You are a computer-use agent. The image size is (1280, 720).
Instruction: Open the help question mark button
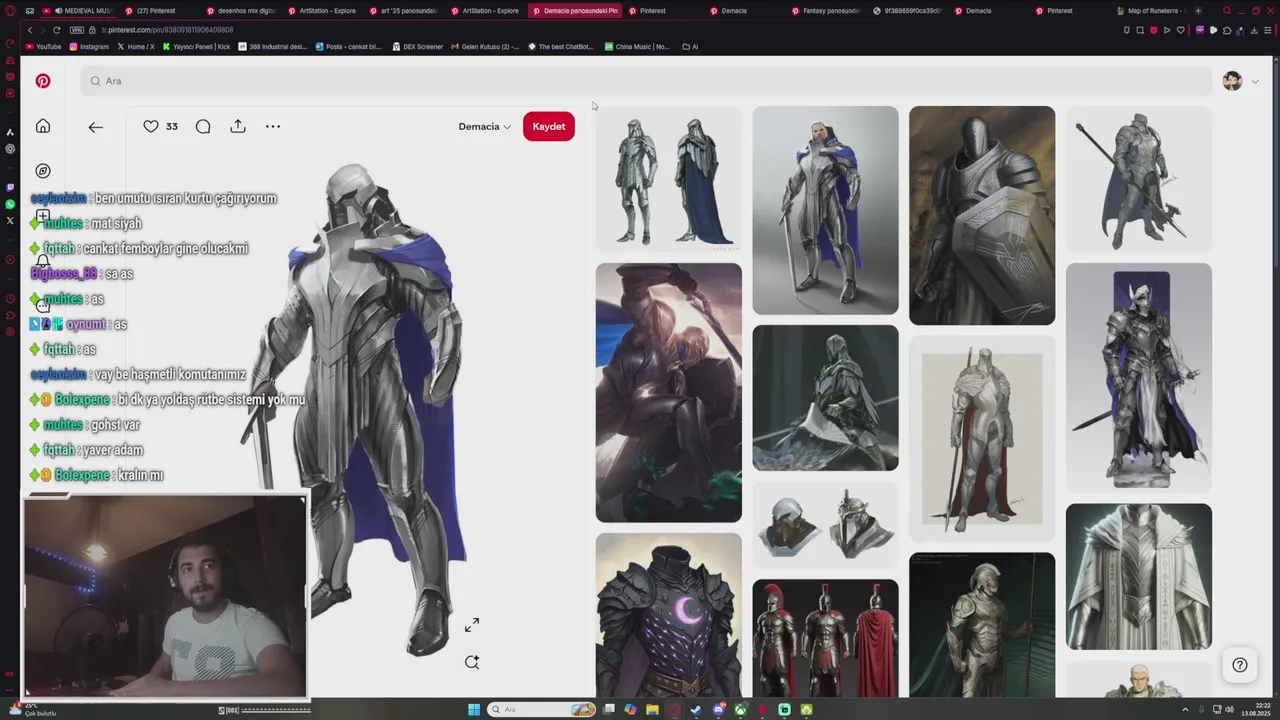[x=1240, y=665]
